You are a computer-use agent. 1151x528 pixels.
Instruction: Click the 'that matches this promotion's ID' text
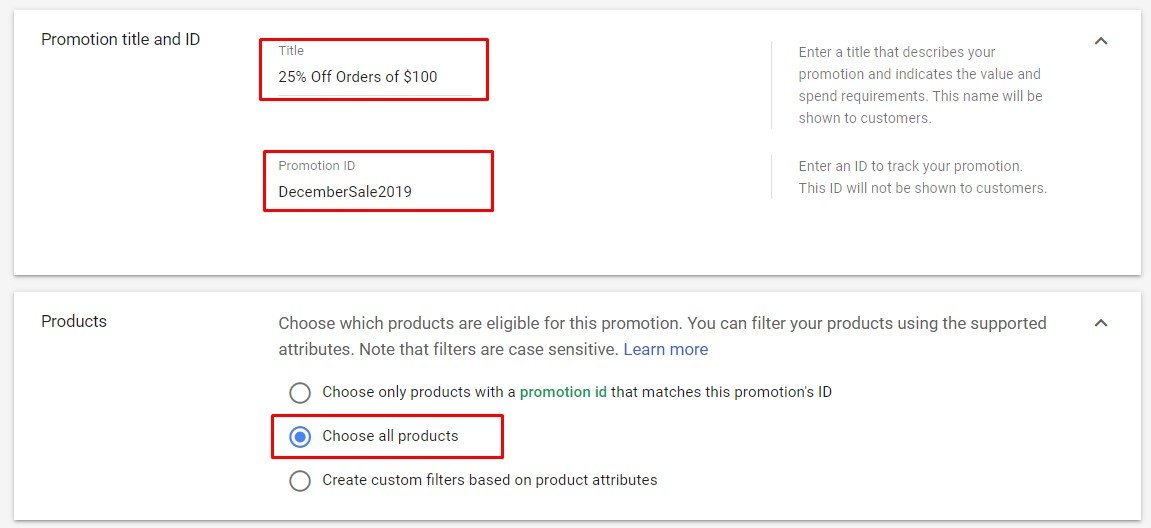pos(721,392)
